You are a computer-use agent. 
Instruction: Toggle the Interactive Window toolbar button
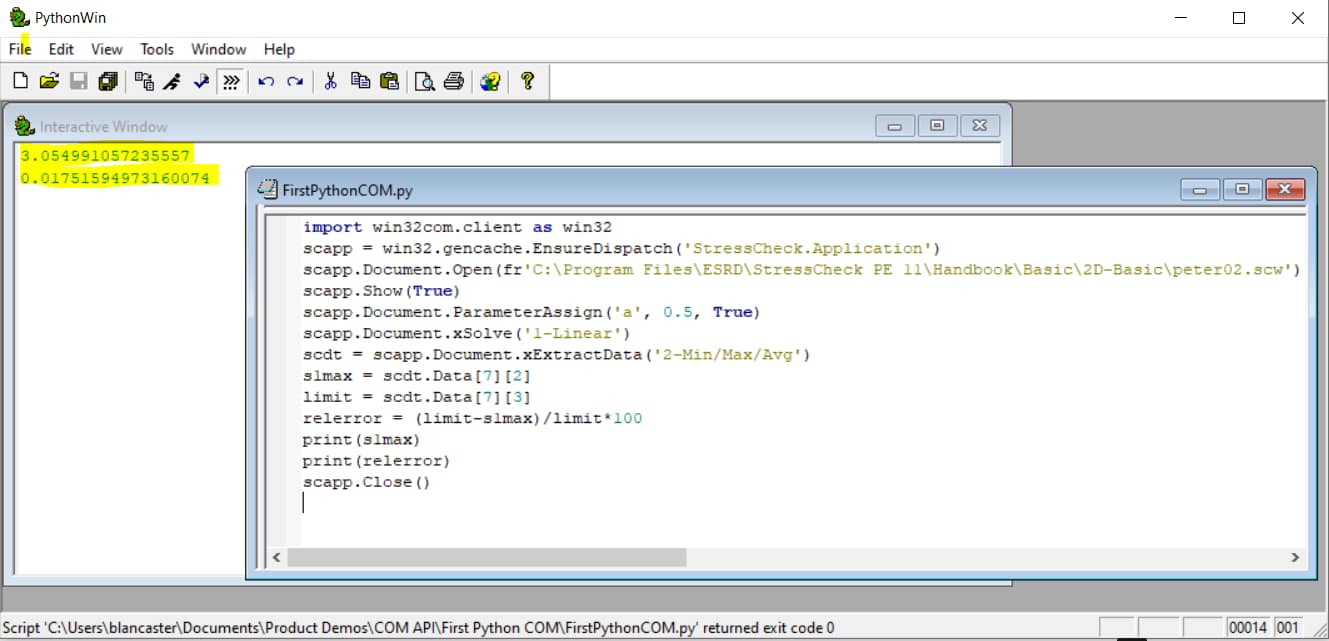[x=231, y=82]
